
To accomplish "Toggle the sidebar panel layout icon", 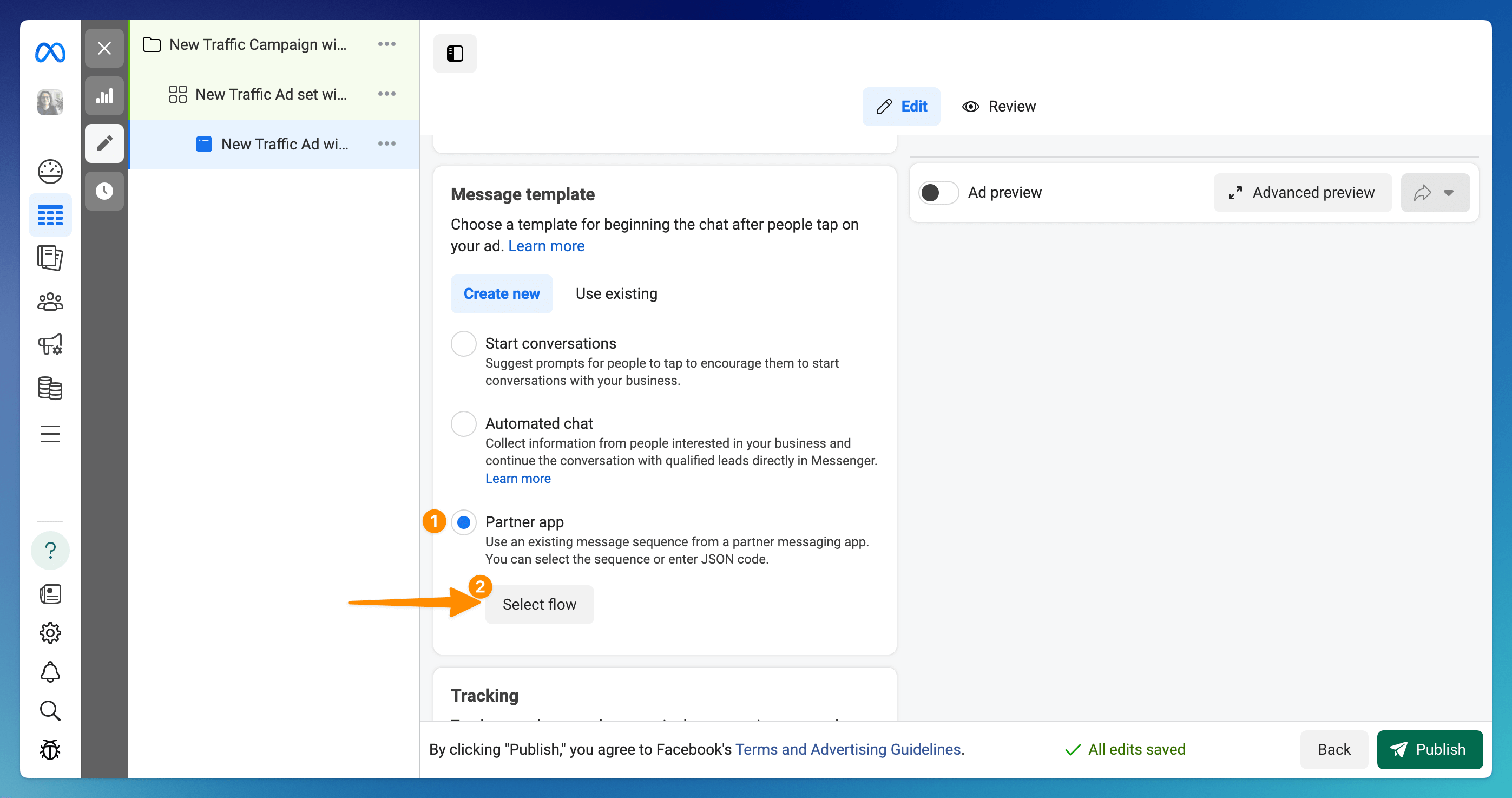I will [455, 54].
